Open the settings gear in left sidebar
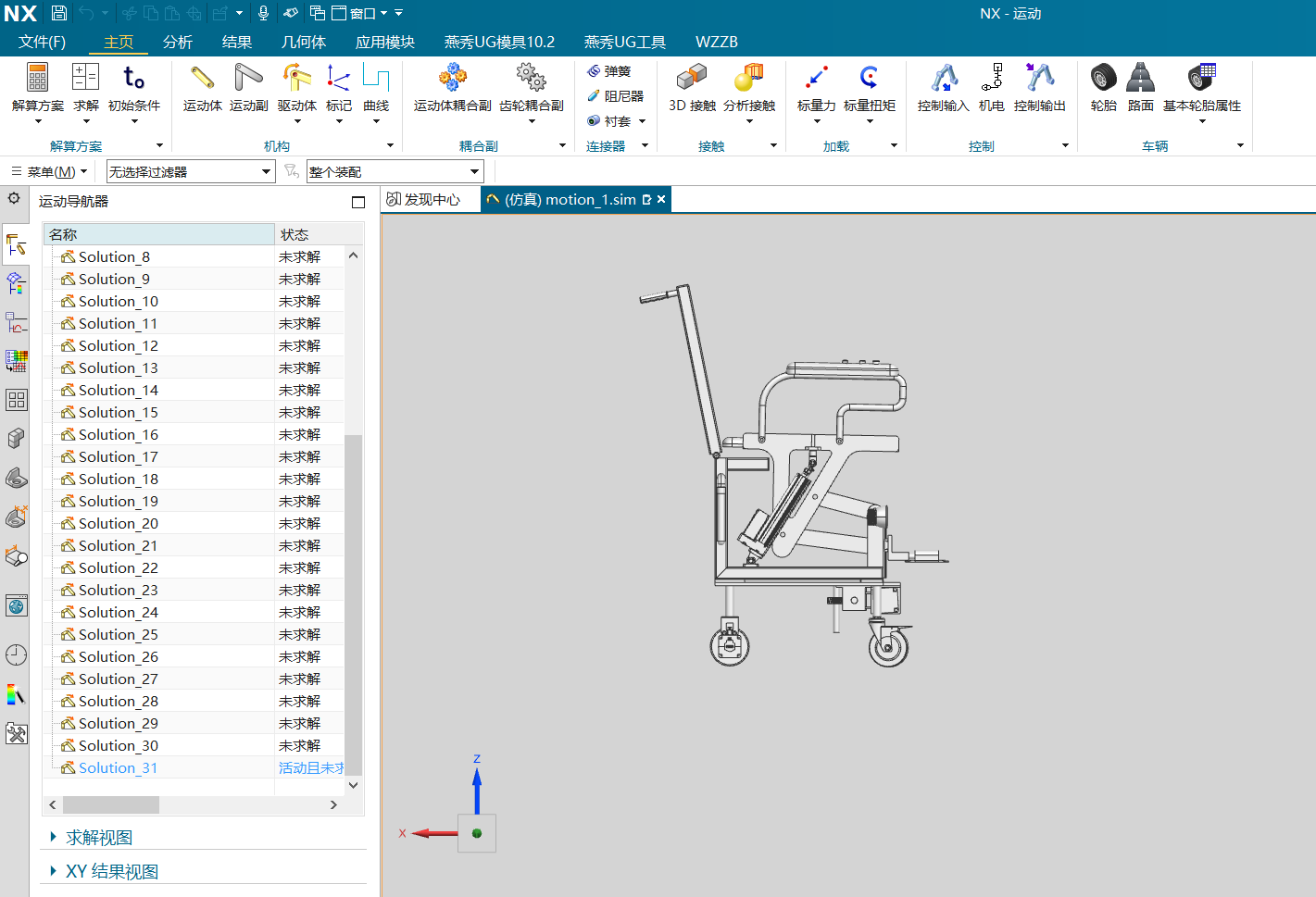 pyautogui.click(x=14, y=199)
